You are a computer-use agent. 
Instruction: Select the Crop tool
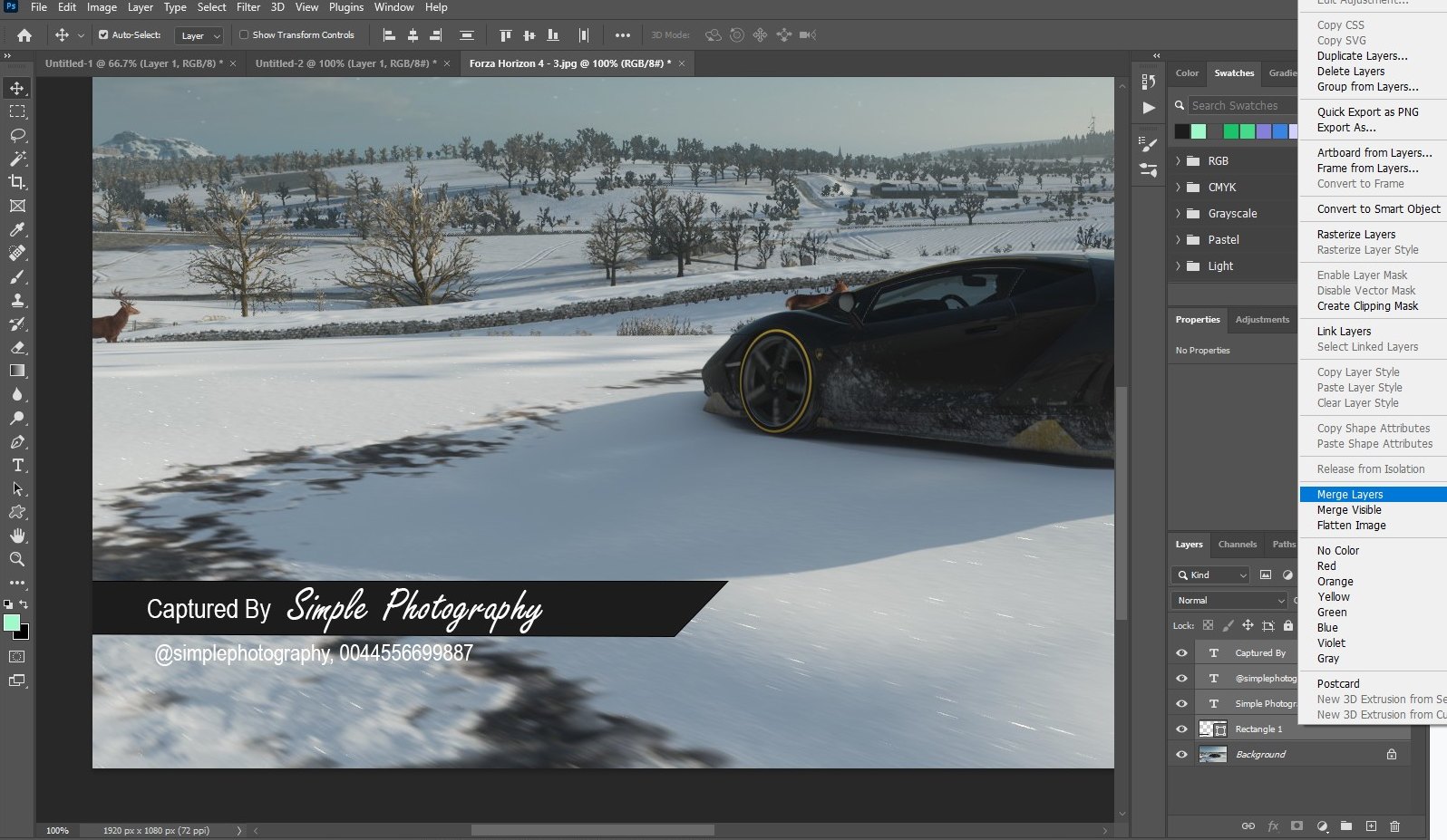tap(17, 182)
